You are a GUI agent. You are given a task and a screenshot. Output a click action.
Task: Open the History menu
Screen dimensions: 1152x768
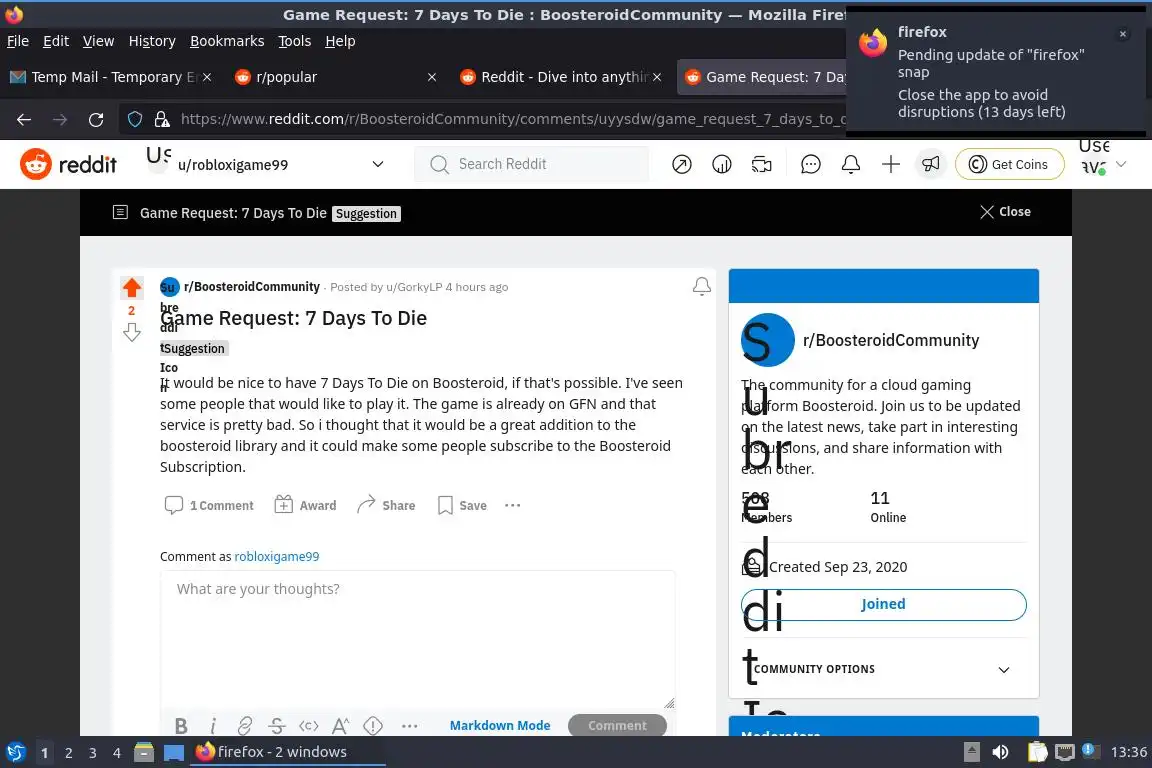click(x=152, y=41)
